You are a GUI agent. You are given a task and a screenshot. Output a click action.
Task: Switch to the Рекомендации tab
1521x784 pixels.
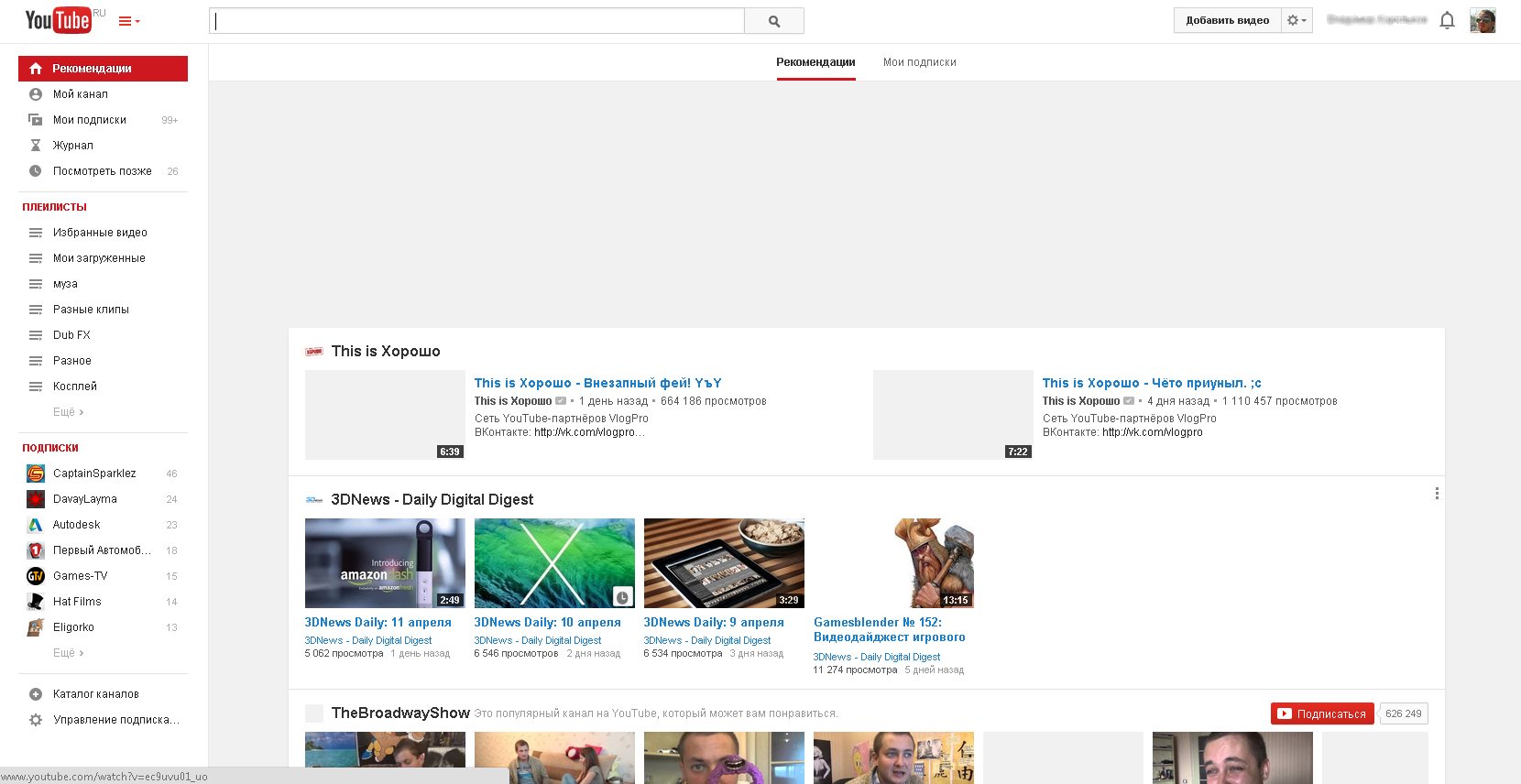click(x=815, y=62)
